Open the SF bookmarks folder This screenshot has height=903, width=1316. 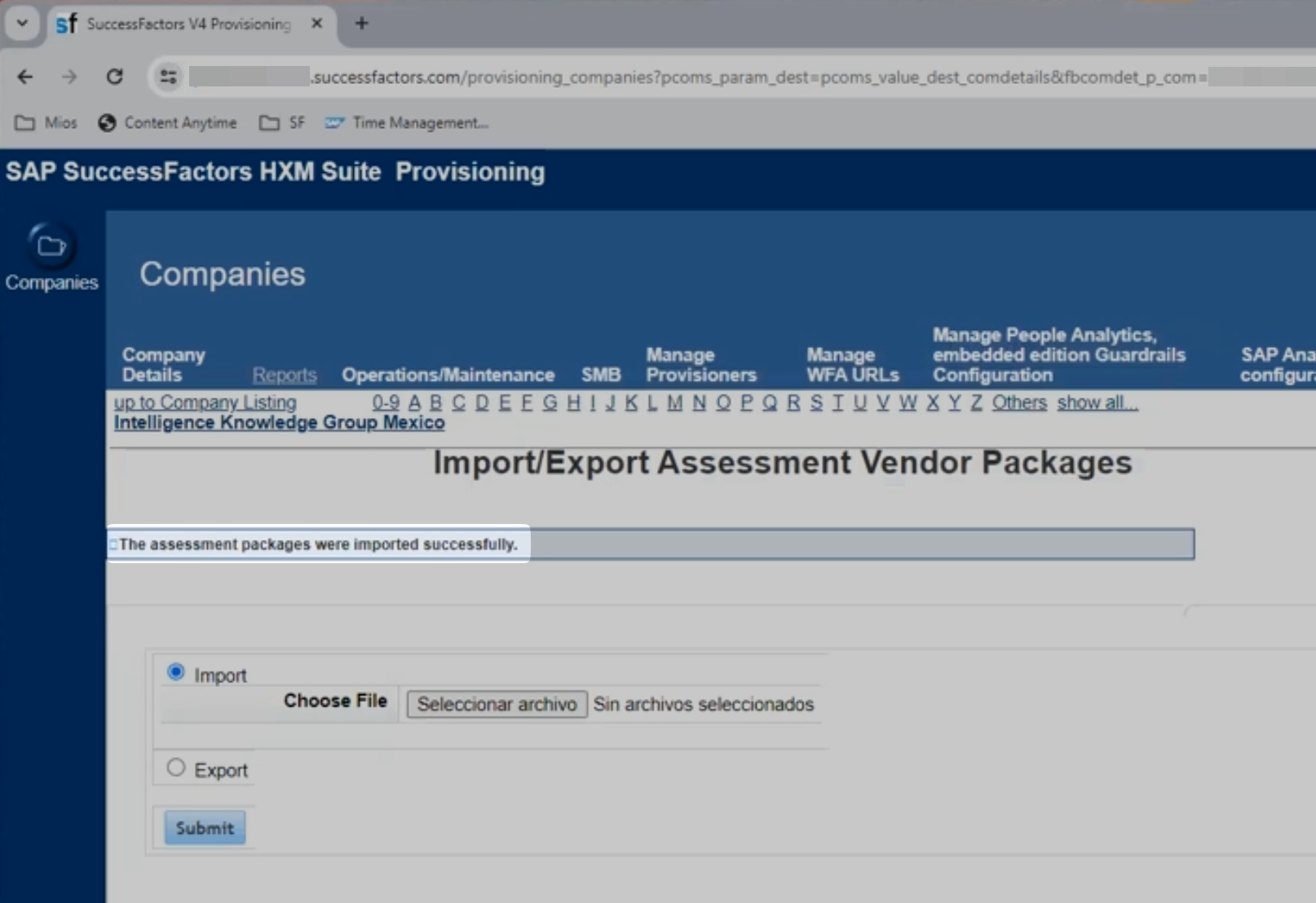click(282, 123)
